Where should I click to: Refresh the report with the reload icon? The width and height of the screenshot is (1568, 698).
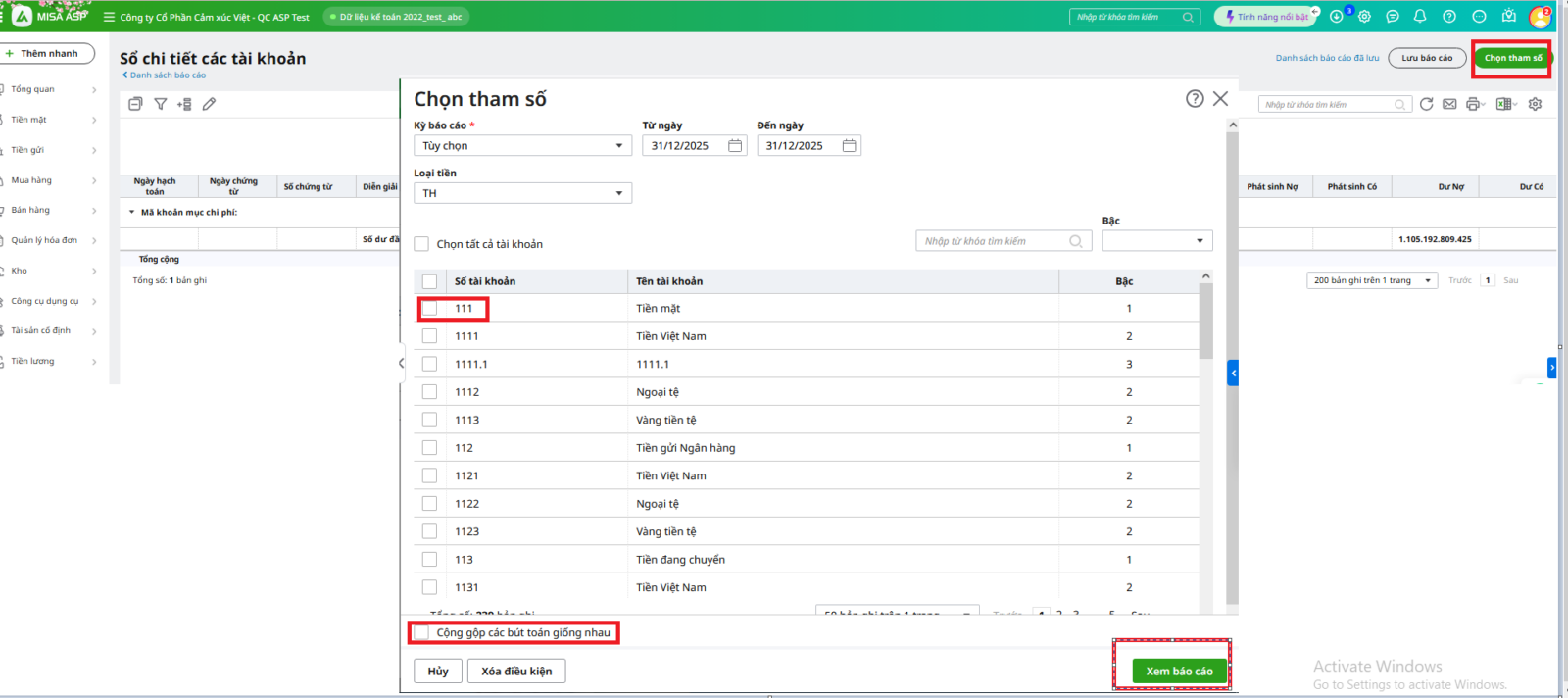[x=1426, y=104]
